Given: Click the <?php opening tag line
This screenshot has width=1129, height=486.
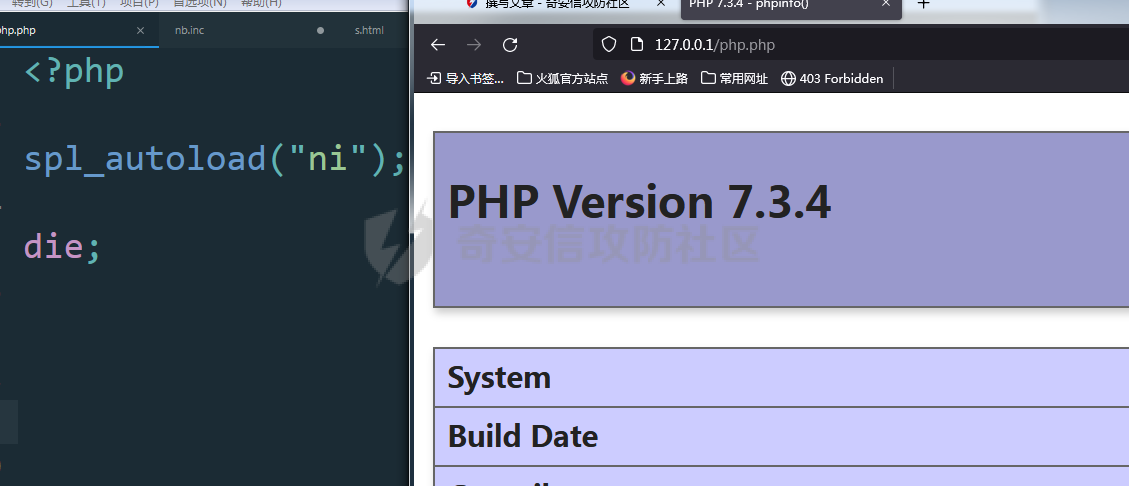Looking at the screenshot, I should 74,72.
